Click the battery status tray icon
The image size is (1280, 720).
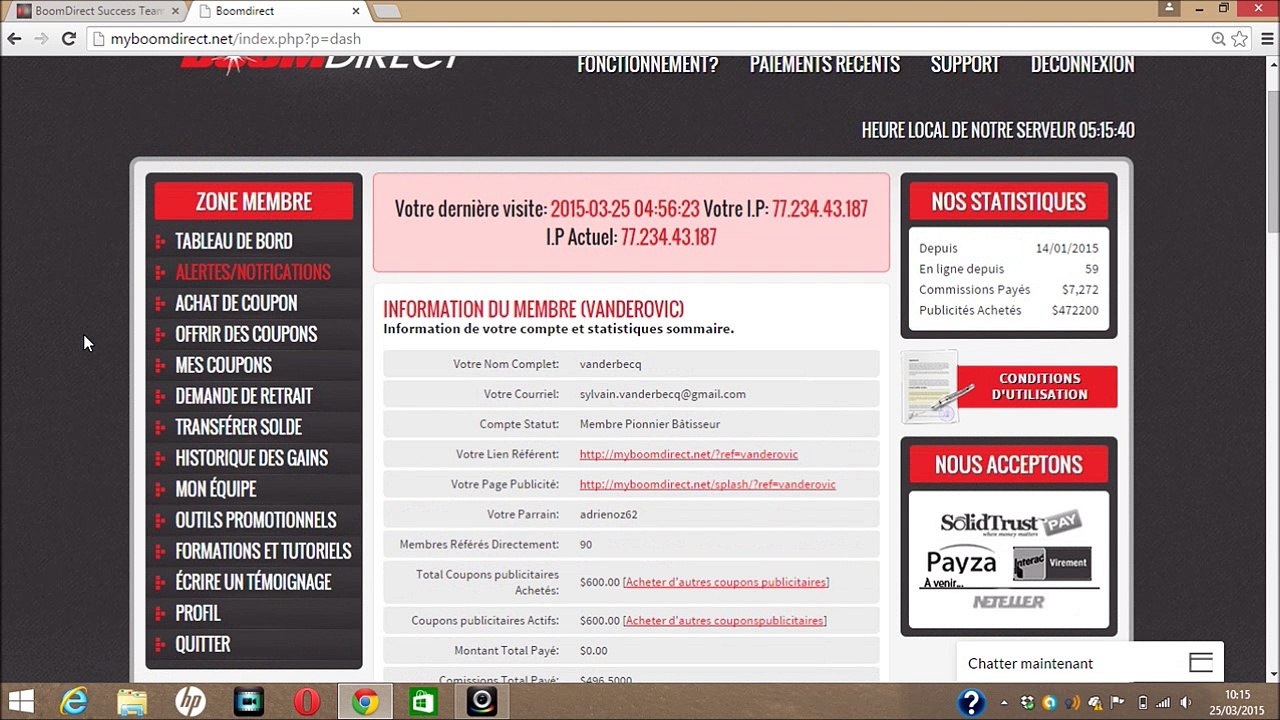[1143, 702]
